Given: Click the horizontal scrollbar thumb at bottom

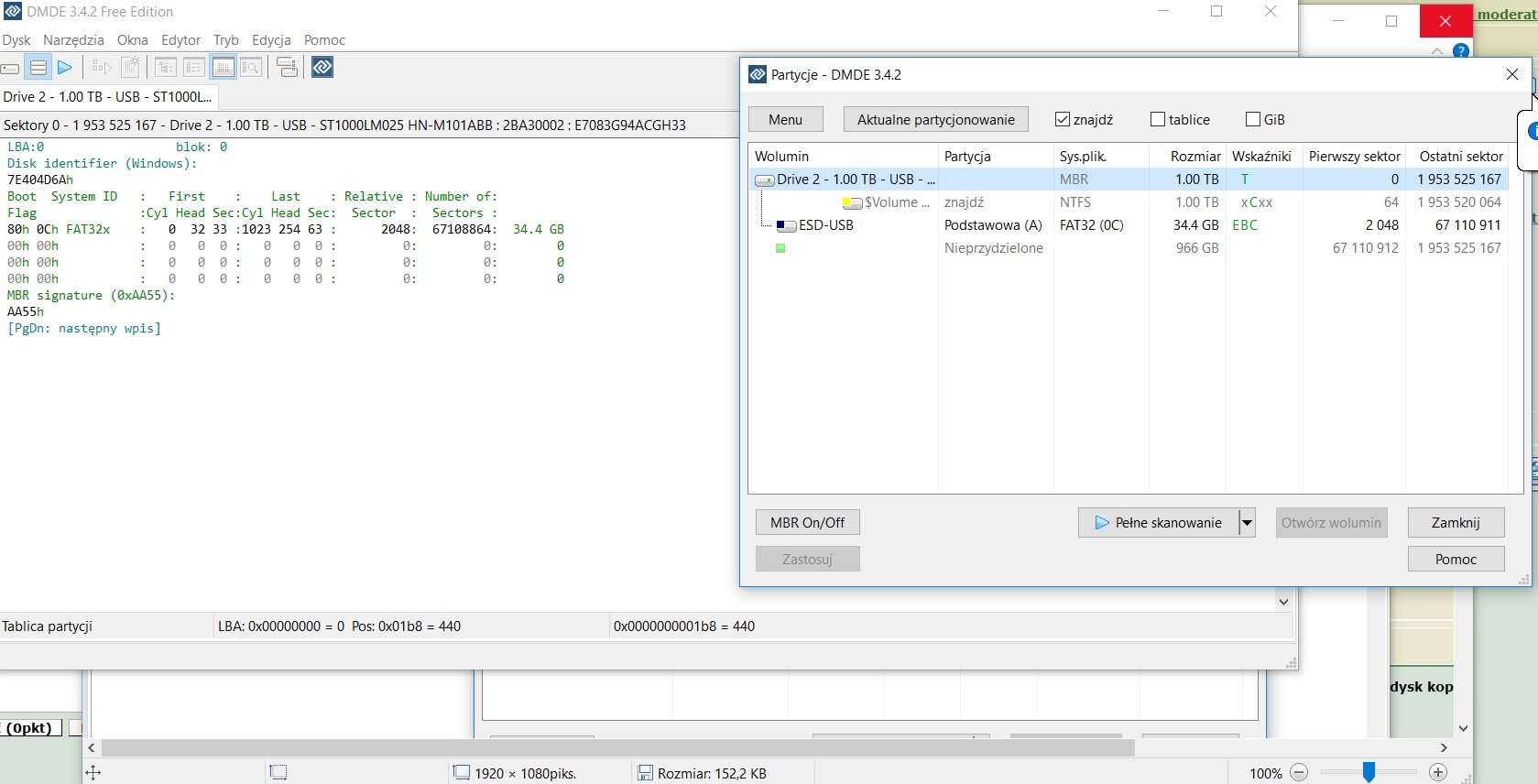Looking at the screenshot, I should pos(618,748).
